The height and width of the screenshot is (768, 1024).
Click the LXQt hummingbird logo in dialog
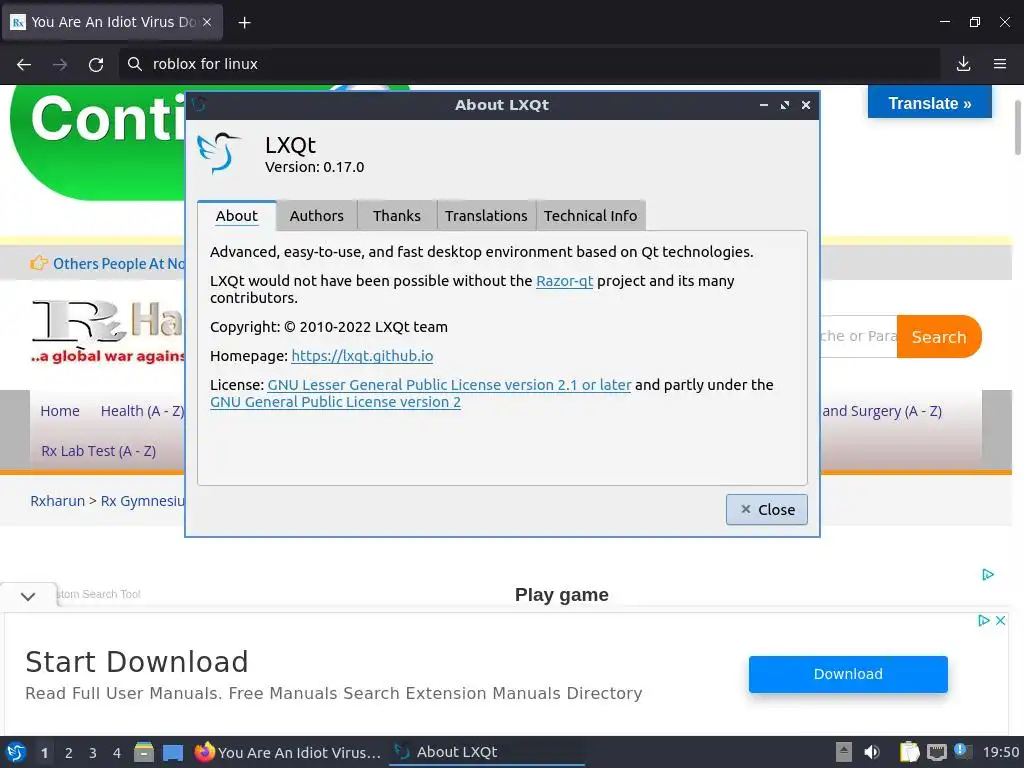219,153
